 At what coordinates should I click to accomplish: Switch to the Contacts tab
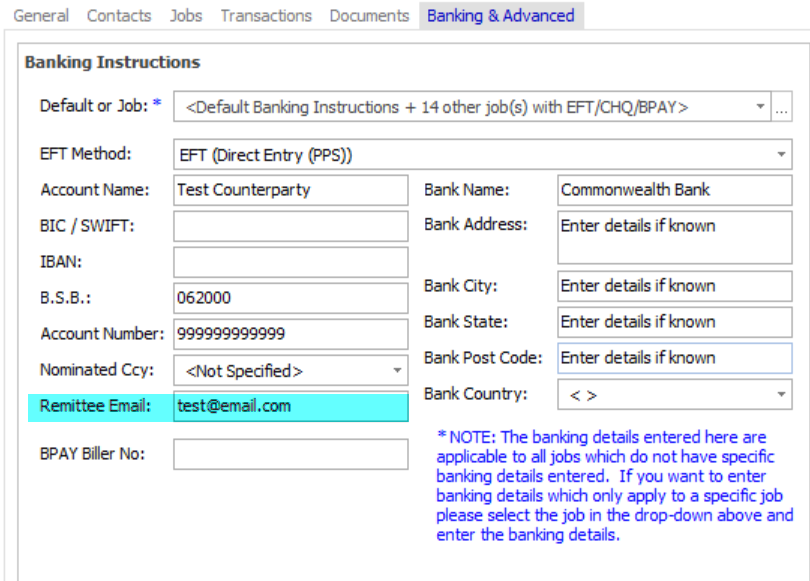click(x=119, y=15)
